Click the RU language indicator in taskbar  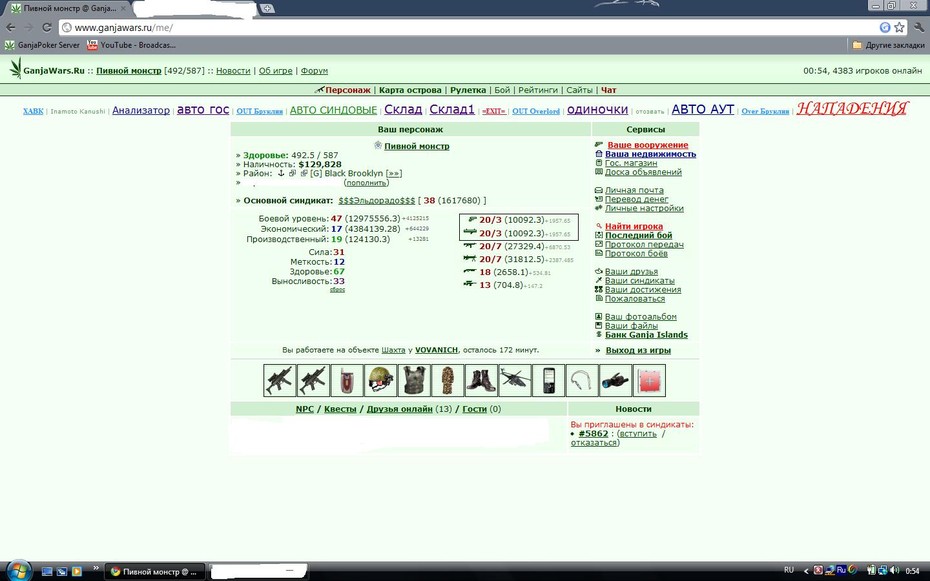tap(789, 570)
